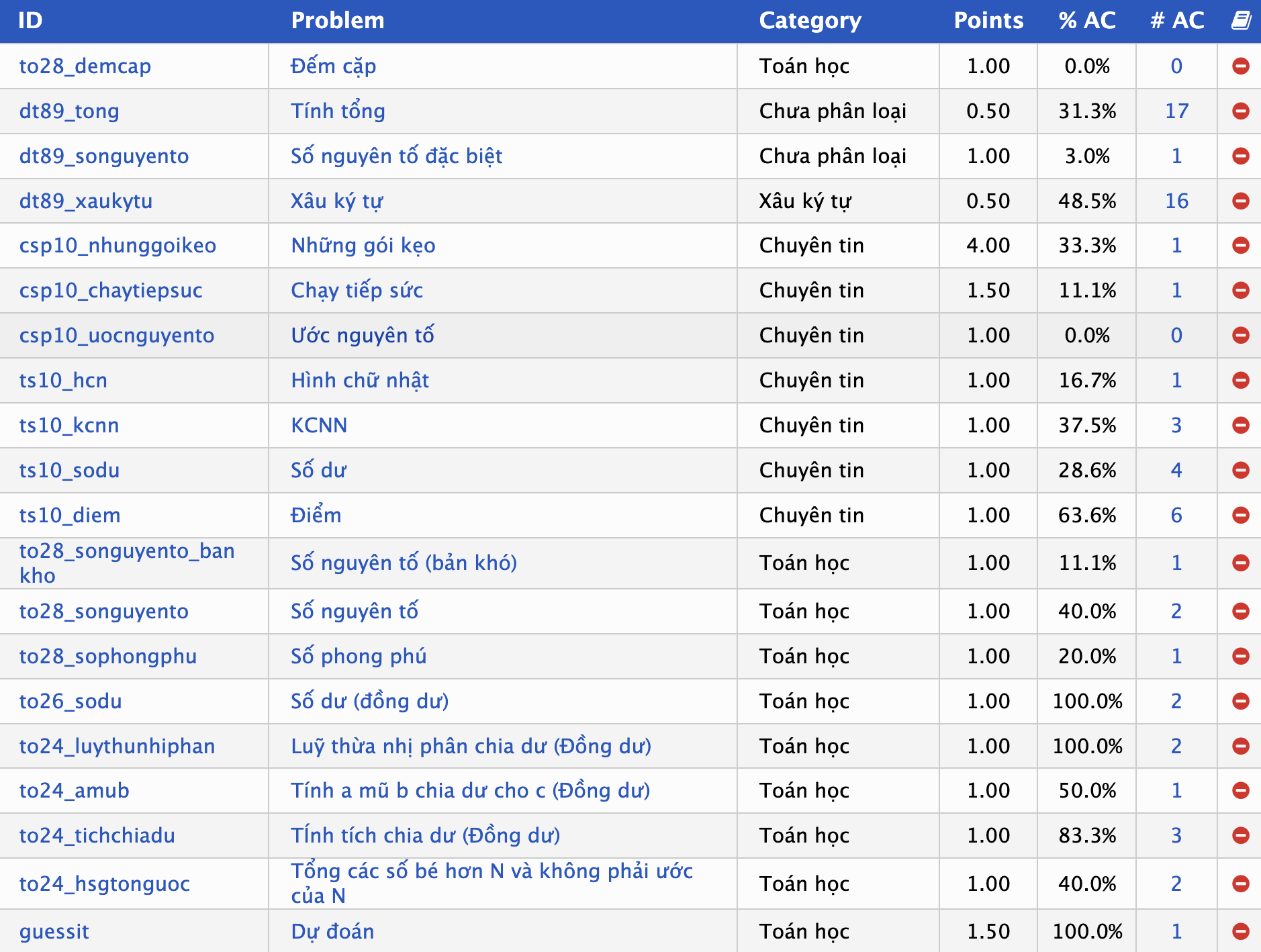1261x952 pixels.
Task: View the 6 accepted submissions for Điểm
Action: [1176, 515]
